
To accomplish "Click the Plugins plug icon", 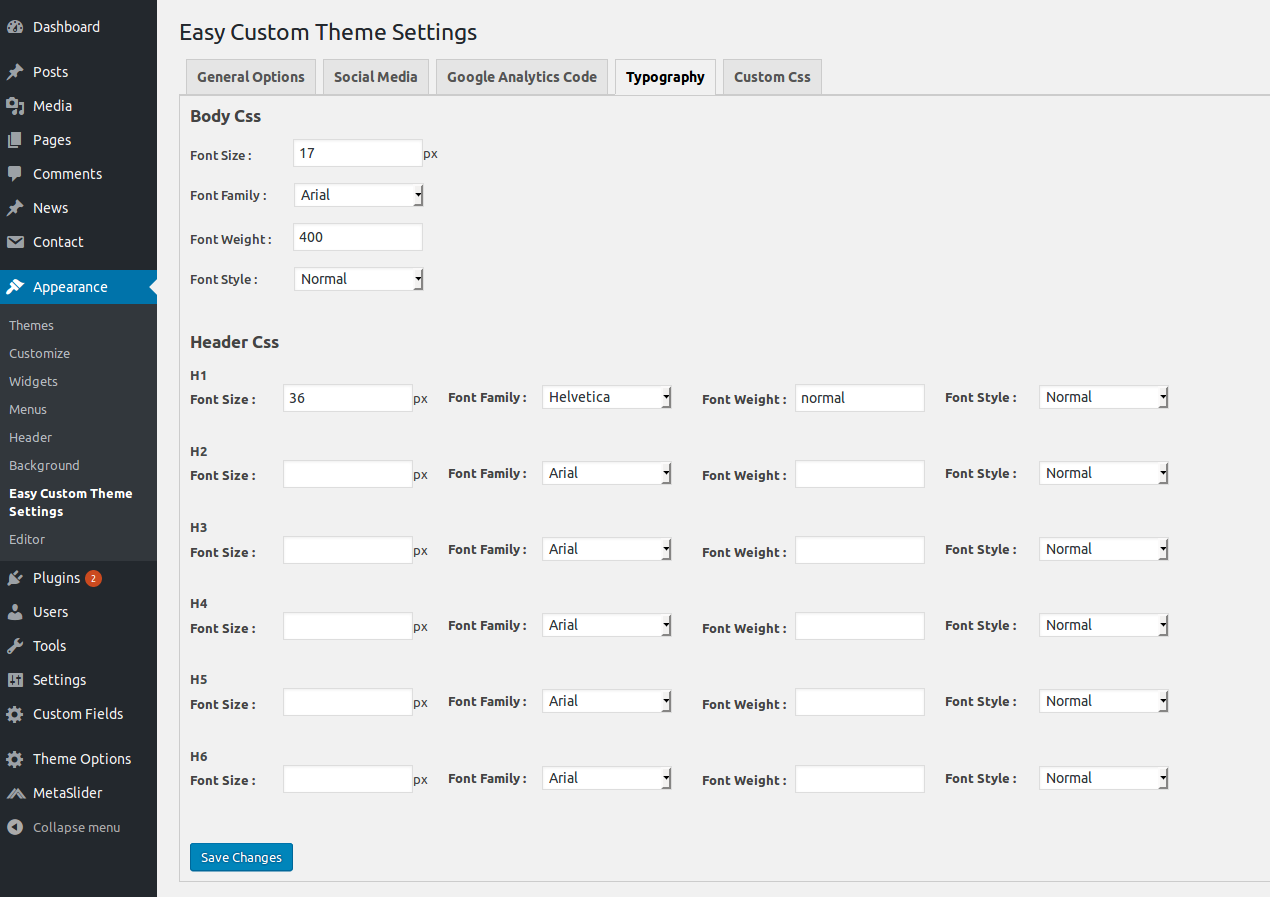I will 15,578.
